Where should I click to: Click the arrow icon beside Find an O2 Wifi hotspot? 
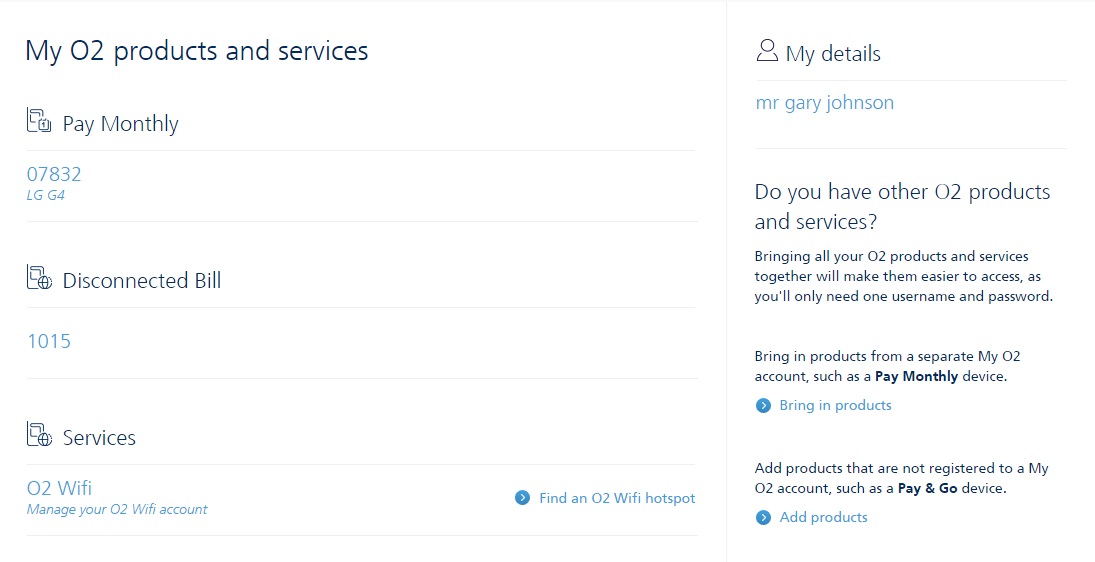pos(522,497)
